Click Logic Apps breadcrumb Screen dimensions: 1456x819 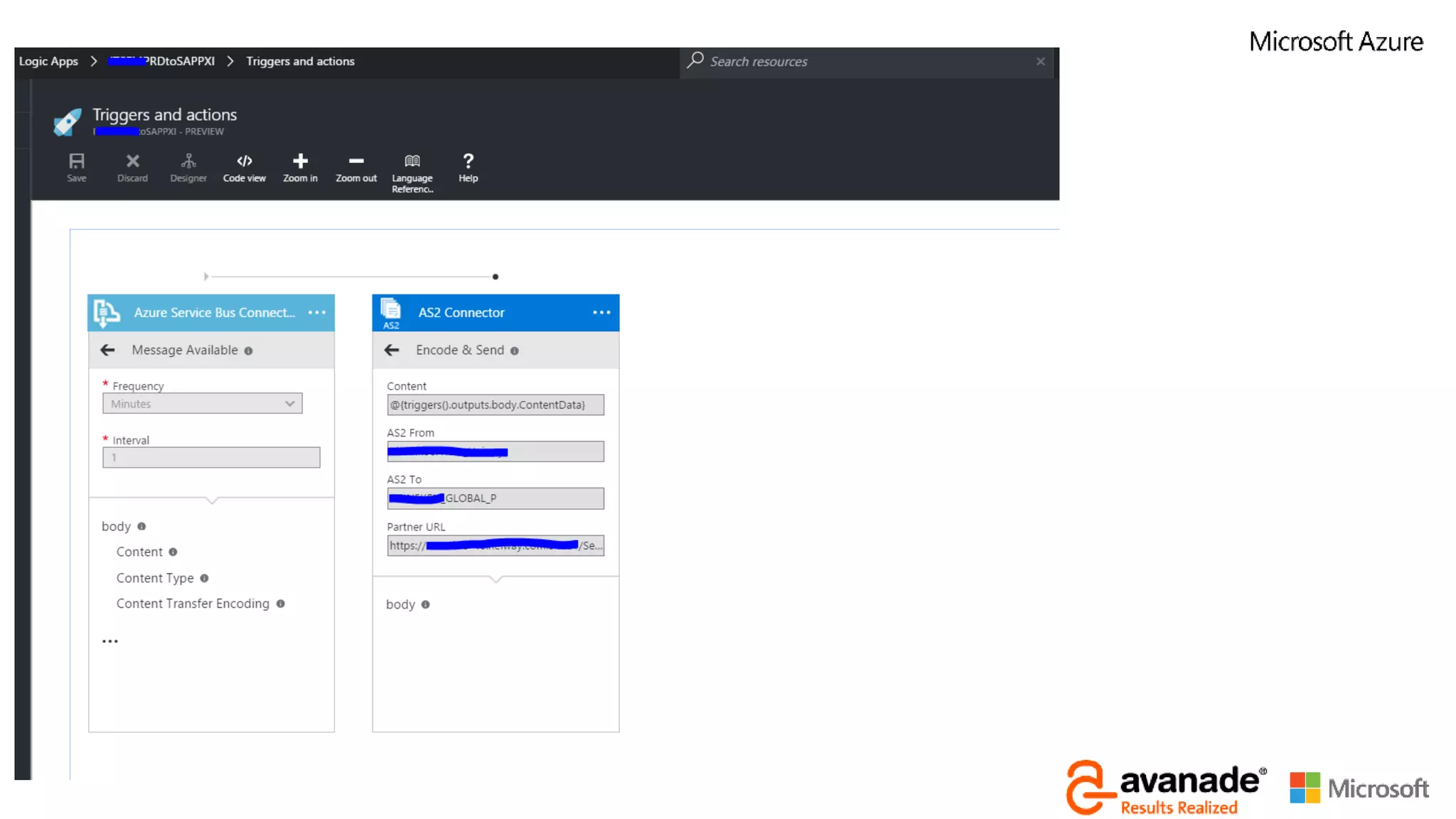point(48,61)
